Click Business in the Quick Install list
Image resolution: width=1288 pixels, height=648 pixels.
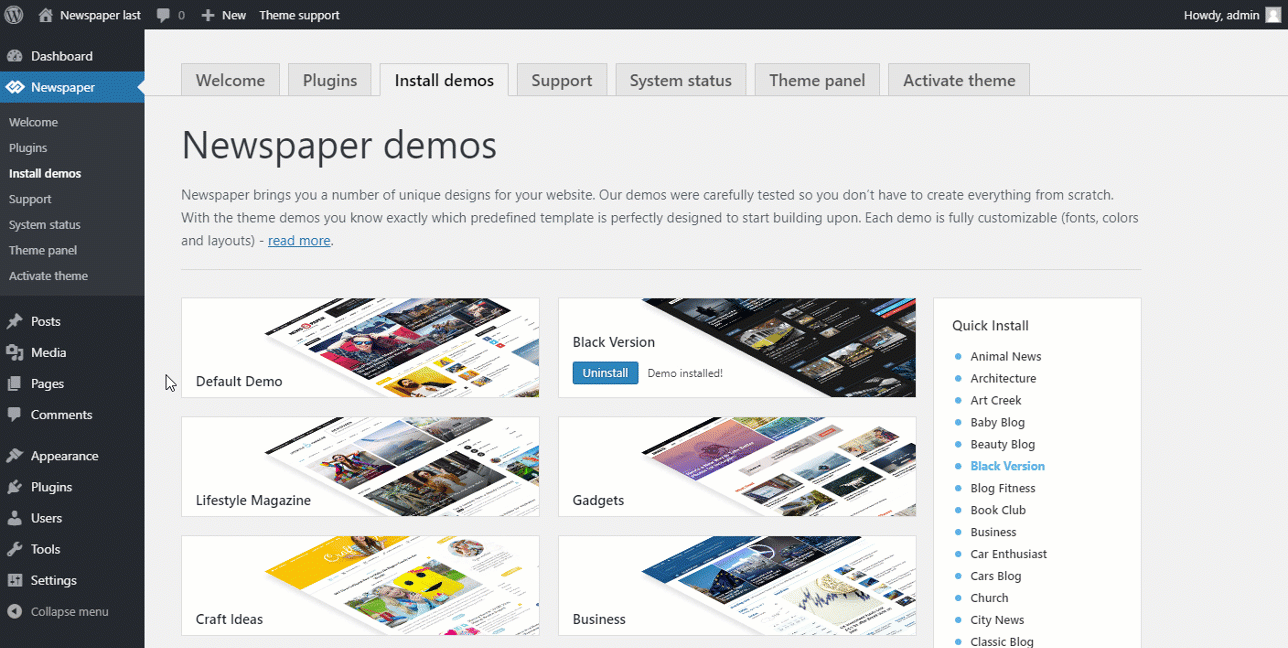[993, 532]
